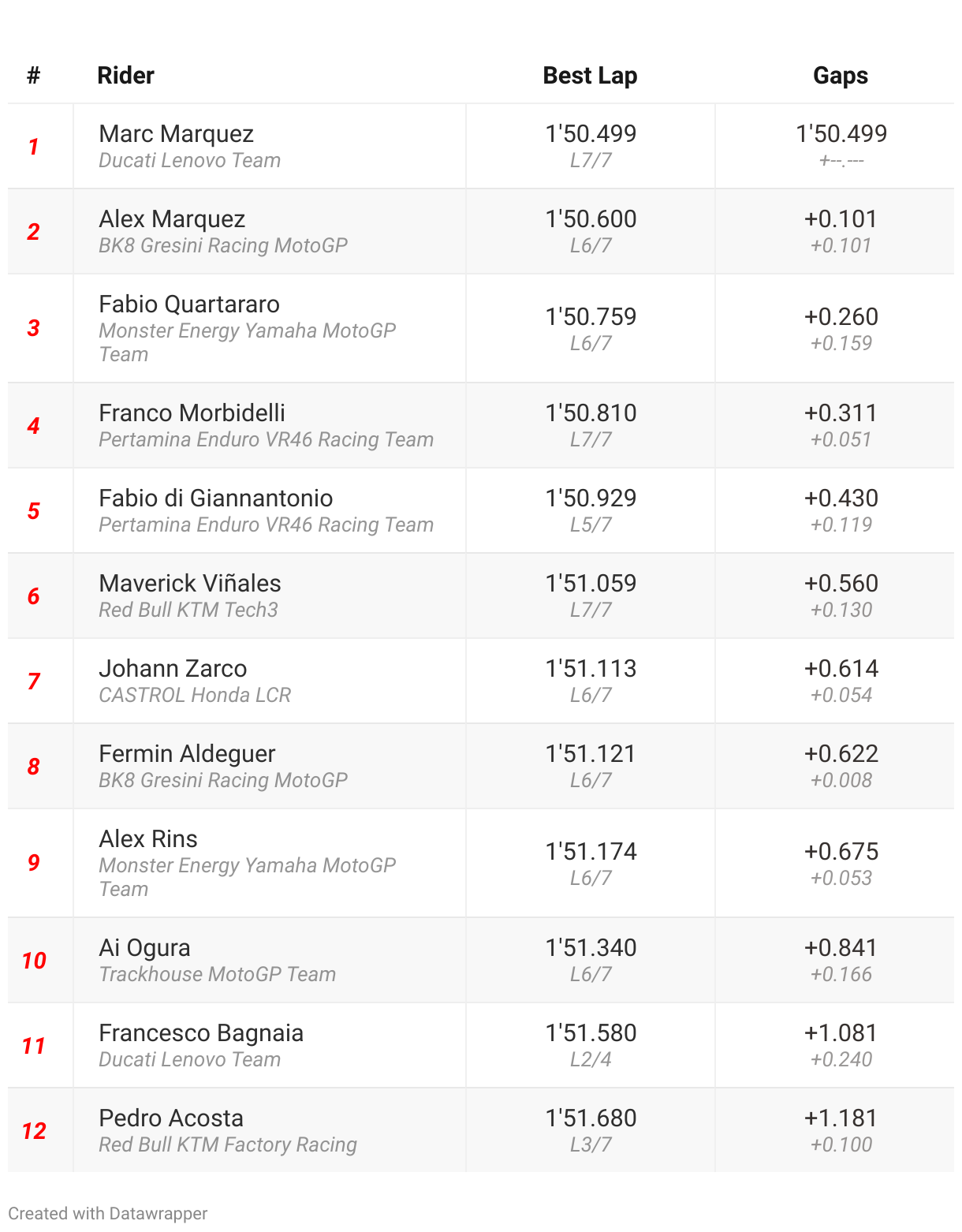Click Fermin Aldeguer's lap time 1'51.121
This screenshot has height=1232, width=962.
click(x=591, y=754)
